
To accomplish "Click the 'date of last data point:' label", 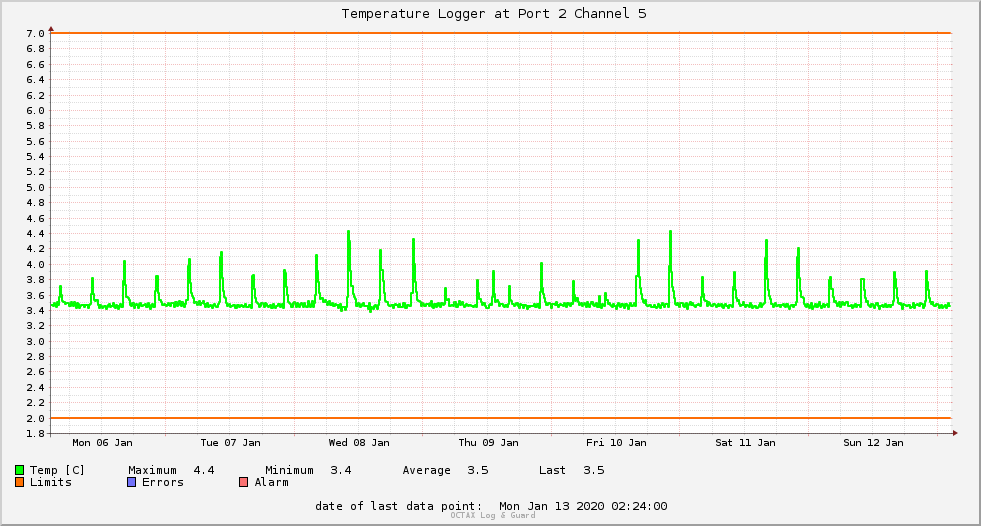I will [399, 506].
